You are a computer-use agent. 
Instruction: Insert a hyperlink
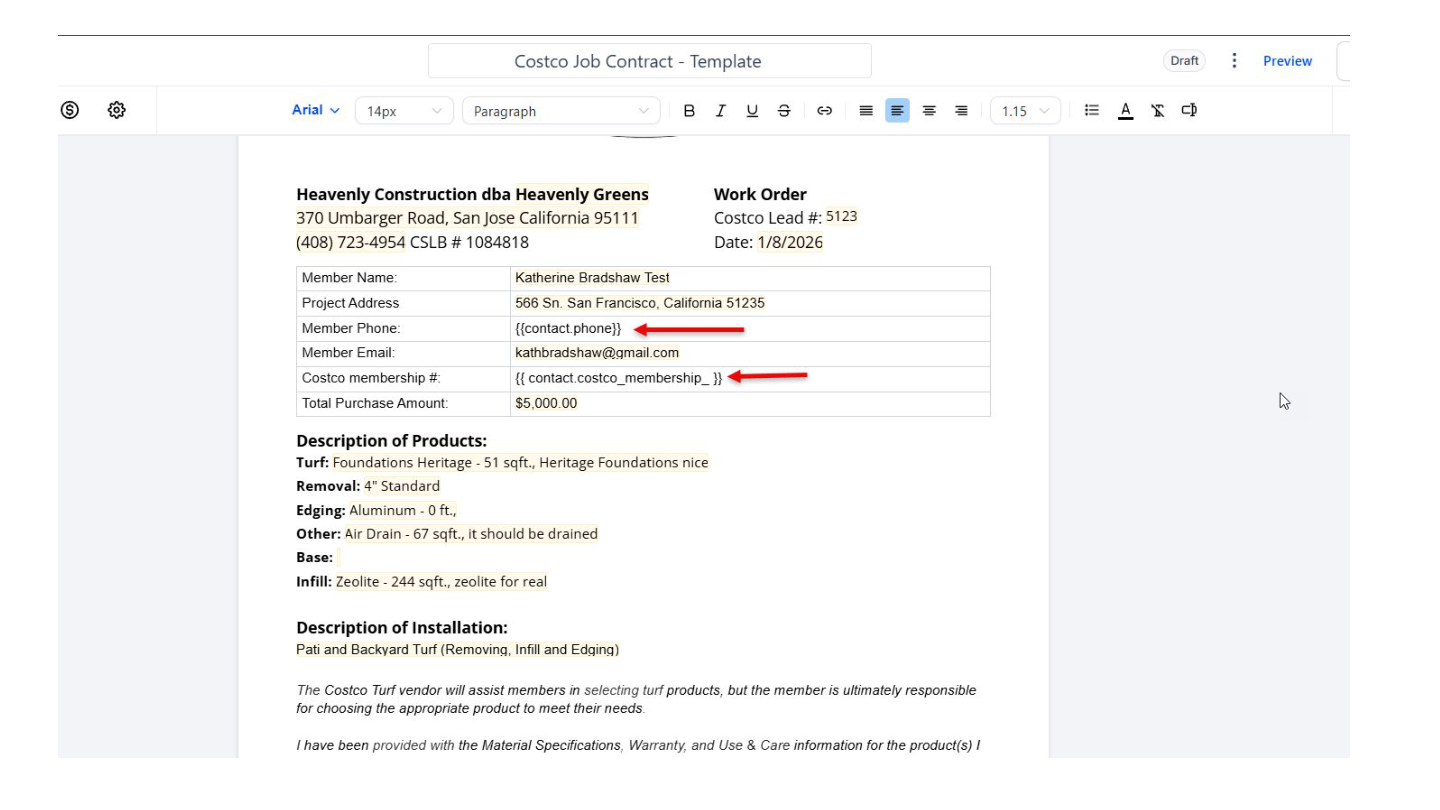[824, 111]
